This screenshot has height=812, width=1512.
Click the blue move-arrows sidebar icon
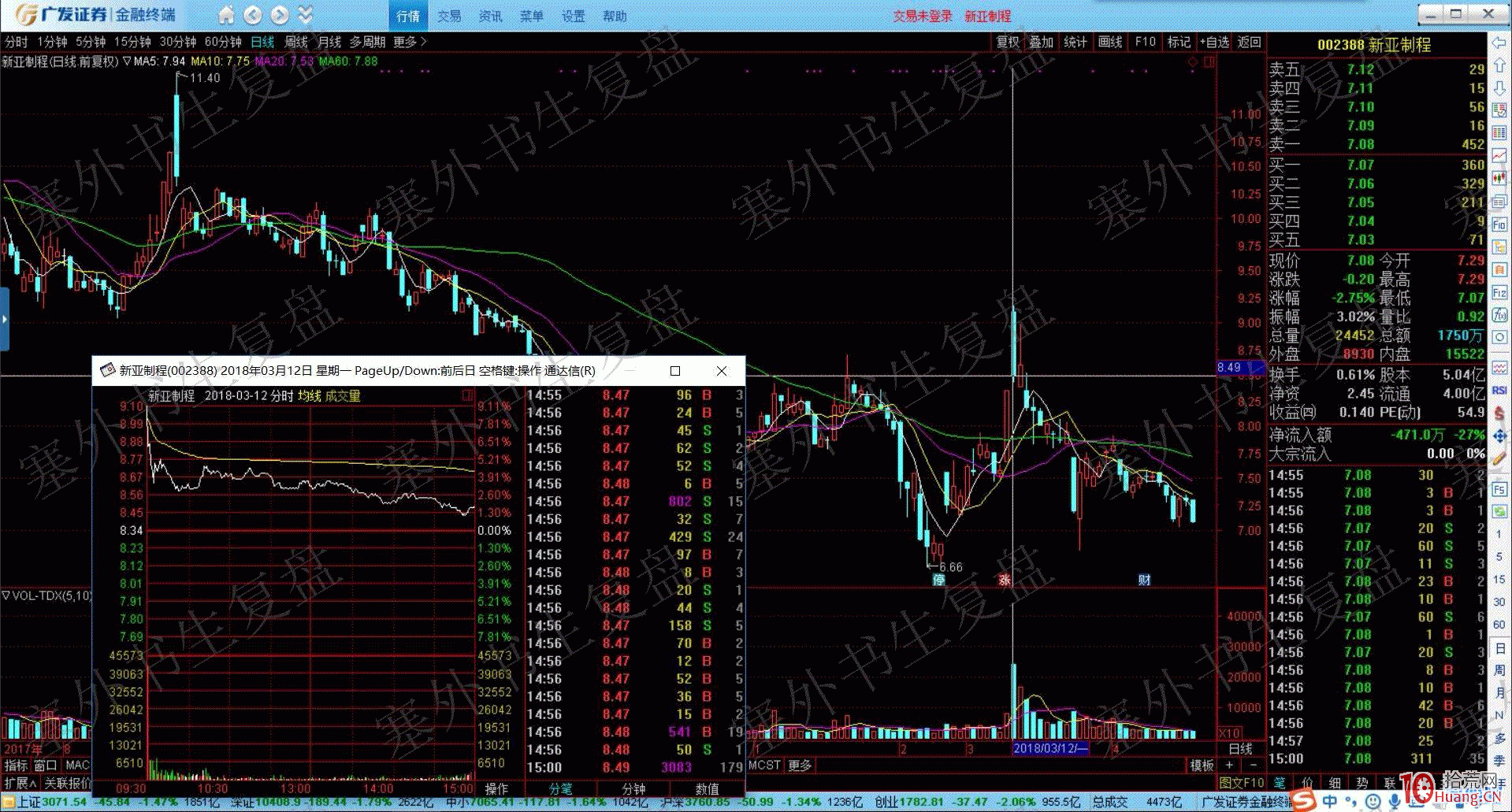[x=1499, y=436]
